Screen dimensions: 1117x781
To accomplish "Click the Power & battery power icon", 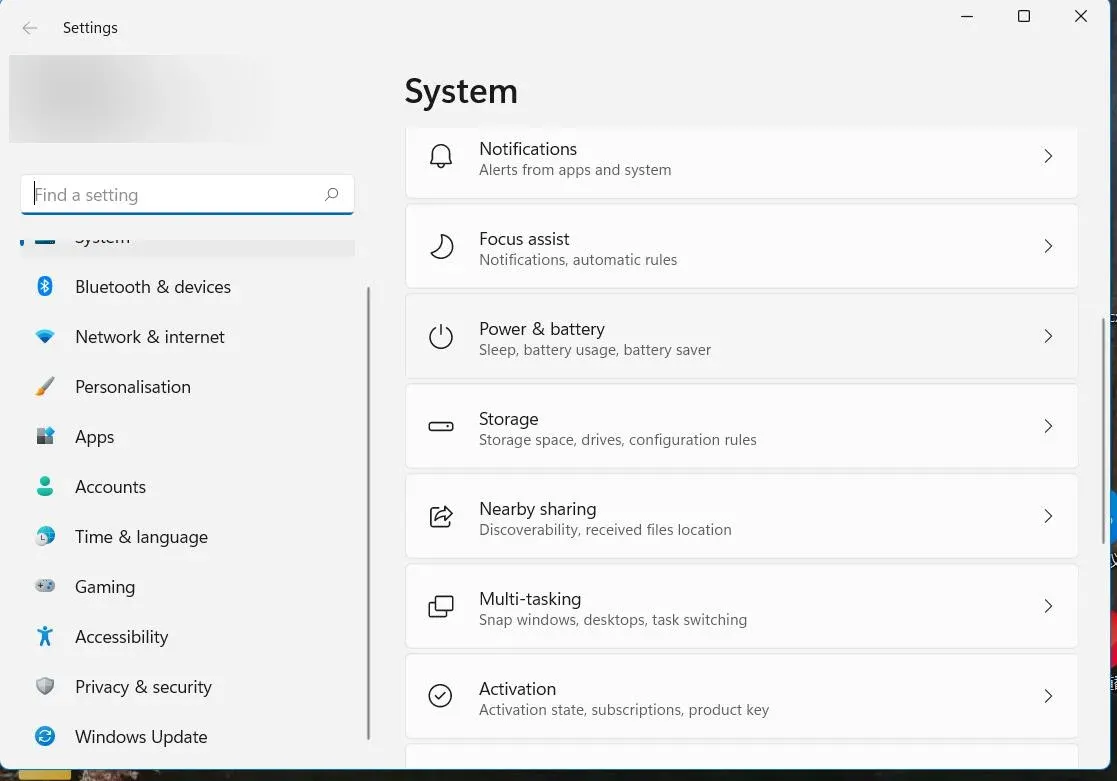I will [x=441, y=336].
